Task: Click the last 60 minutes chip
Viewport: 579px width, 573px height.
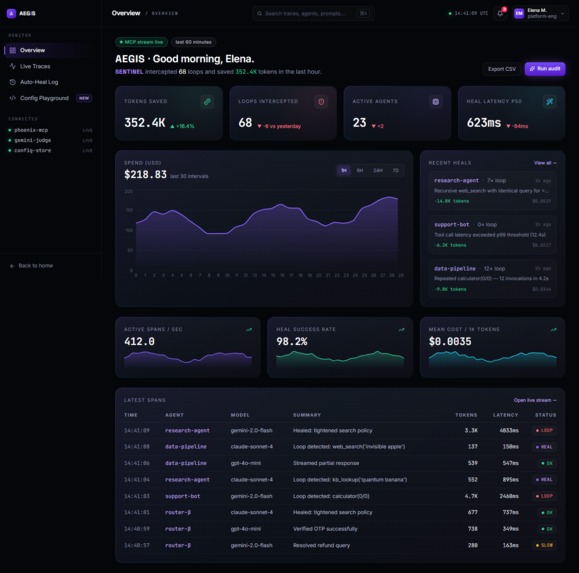Action: pos(193,42)
